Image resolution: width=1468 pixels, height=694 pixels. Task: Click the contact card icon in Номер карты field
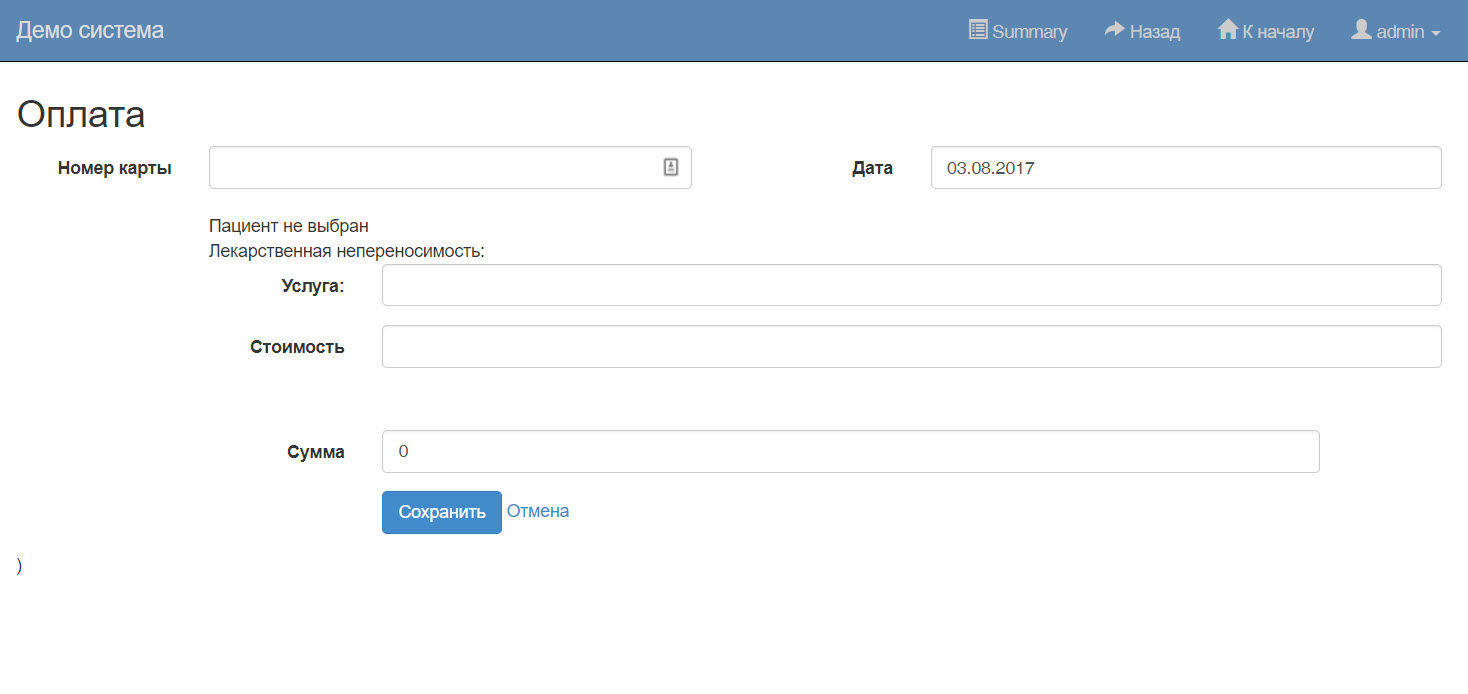(x=671, y=168)
